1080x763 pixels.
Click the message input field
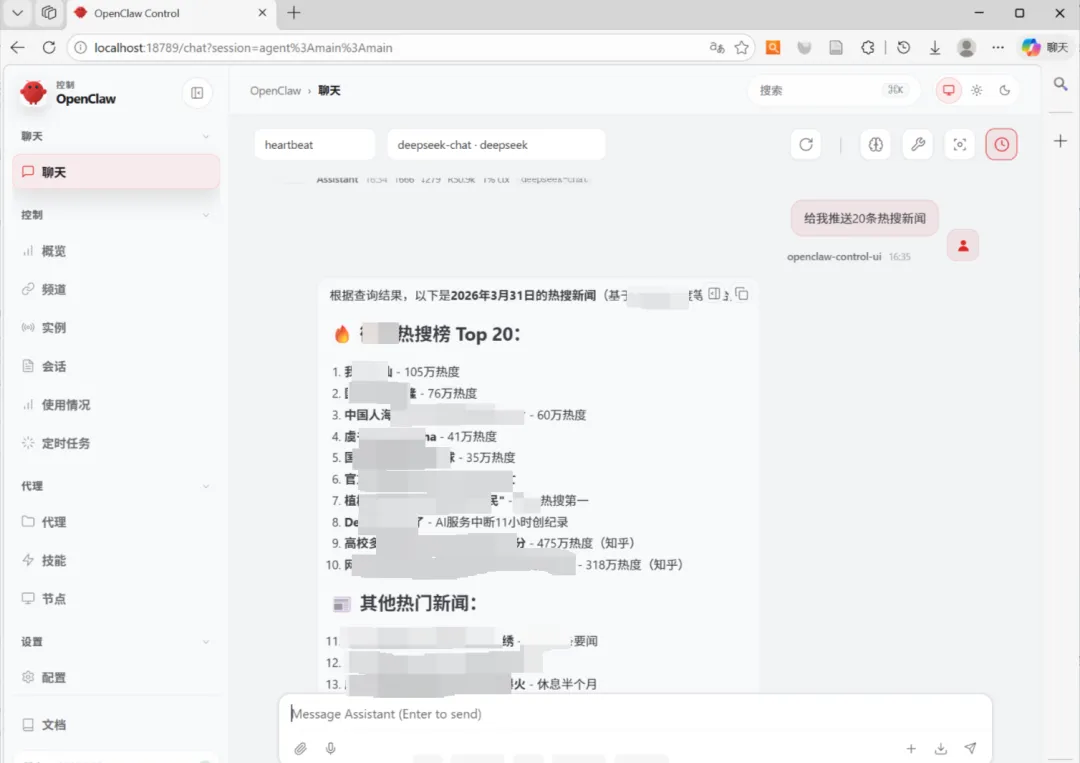pos(634,714)
